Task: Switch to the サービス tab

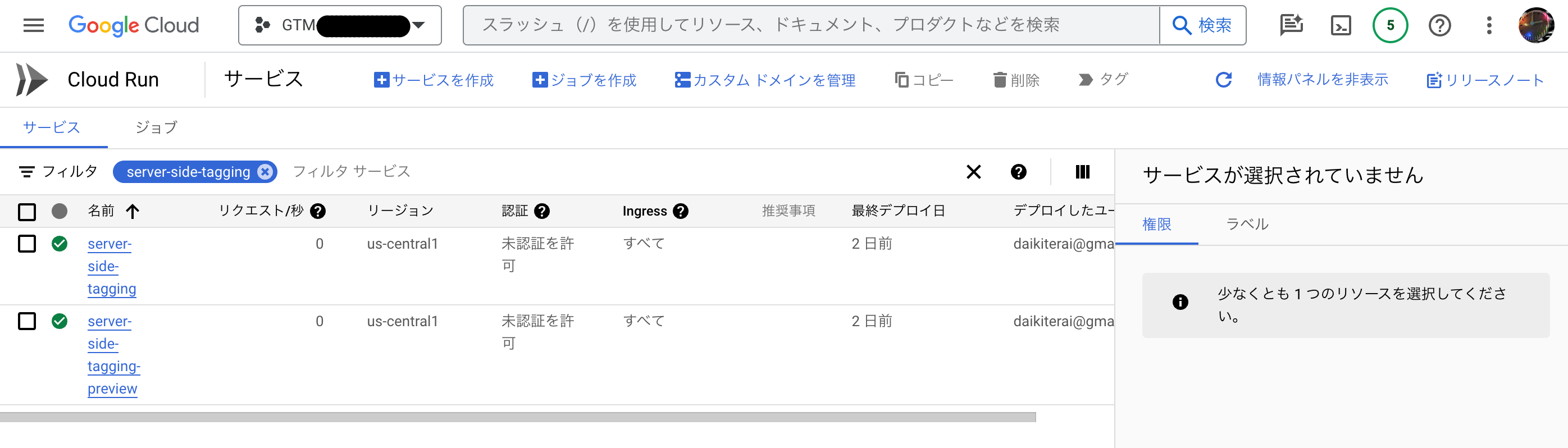Action: pyautogui.click(x=52, y=127)
